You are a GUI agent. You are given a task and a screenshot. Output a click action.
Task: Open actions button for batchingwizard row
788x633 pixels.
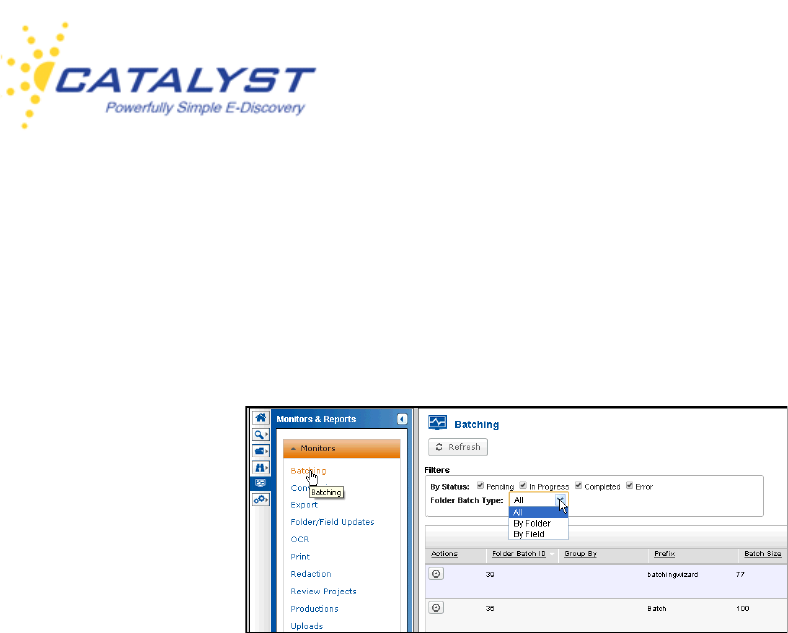click(436, 574)
